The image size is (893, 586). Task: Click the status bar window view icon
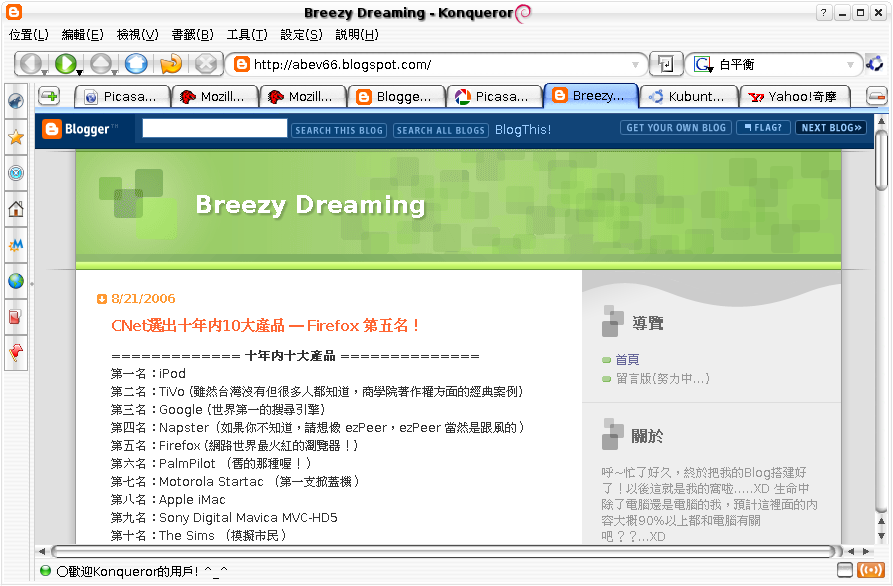click(845, 569)
